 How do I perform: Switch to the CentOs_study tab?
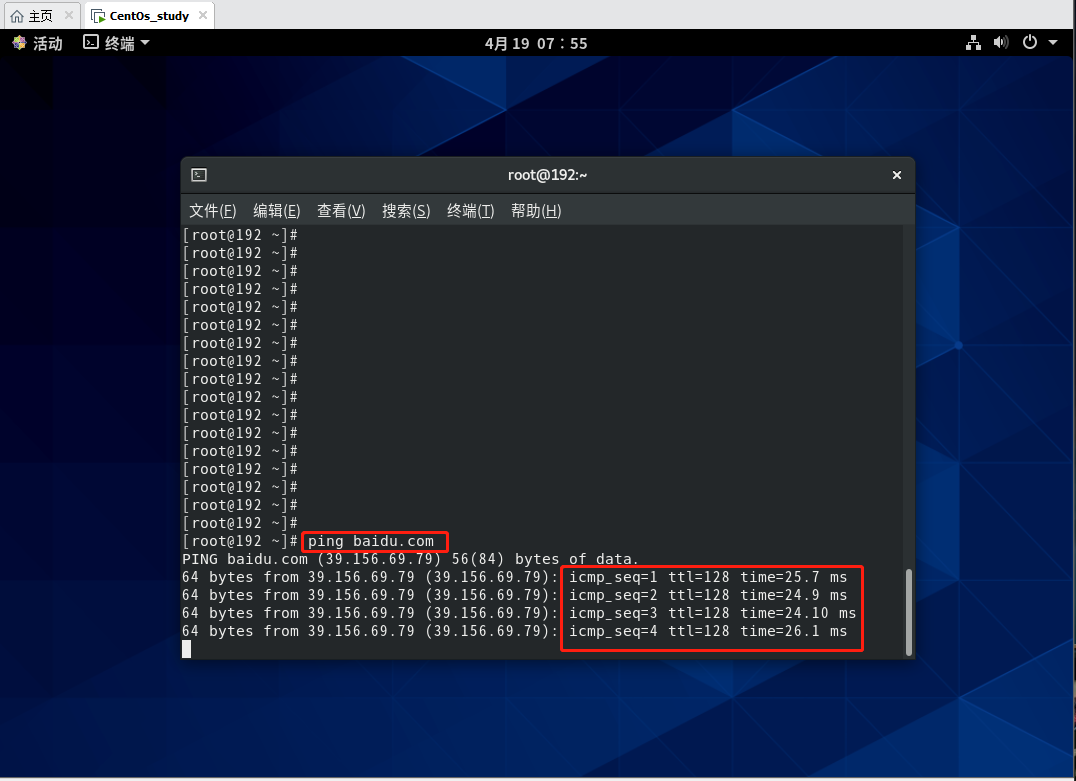click(148, 16)
